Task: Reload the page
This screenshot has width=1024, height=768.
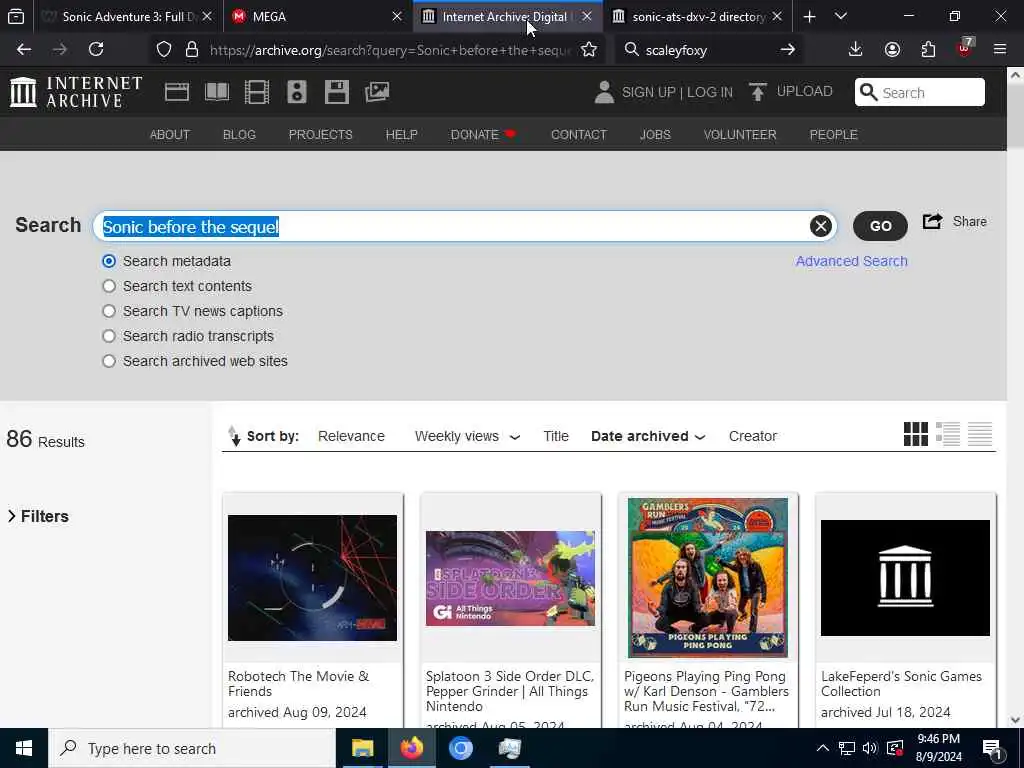Action: pos(96,50)
